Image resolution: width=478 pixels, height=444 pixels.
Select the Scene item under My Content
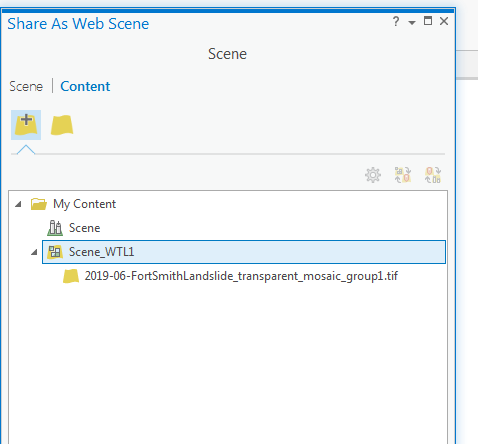click(x=84, y=228)
